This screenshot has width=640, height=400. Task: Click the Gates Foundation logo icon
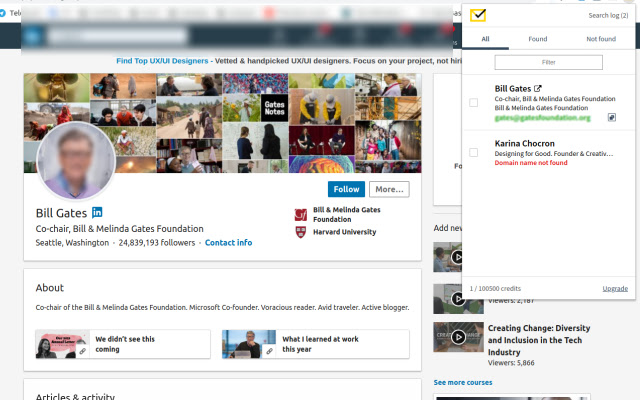coord(301,214)
